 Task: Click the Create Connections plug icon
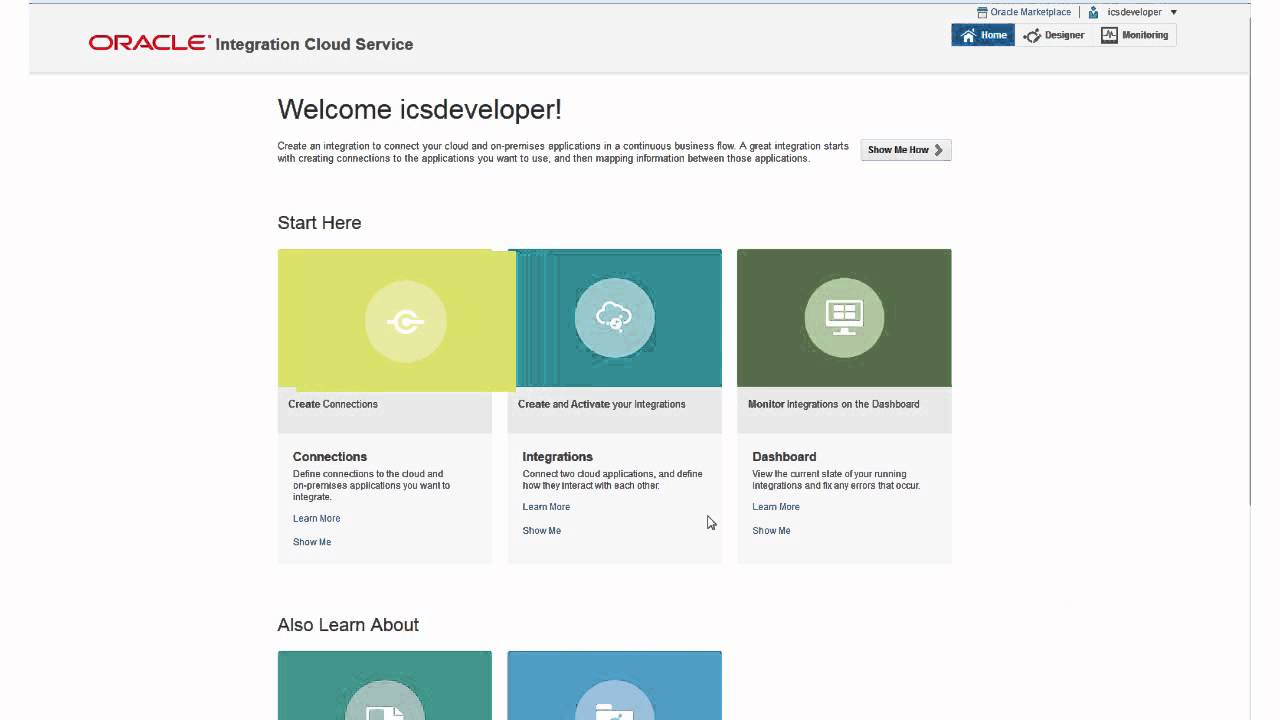(x=405, y=321)
